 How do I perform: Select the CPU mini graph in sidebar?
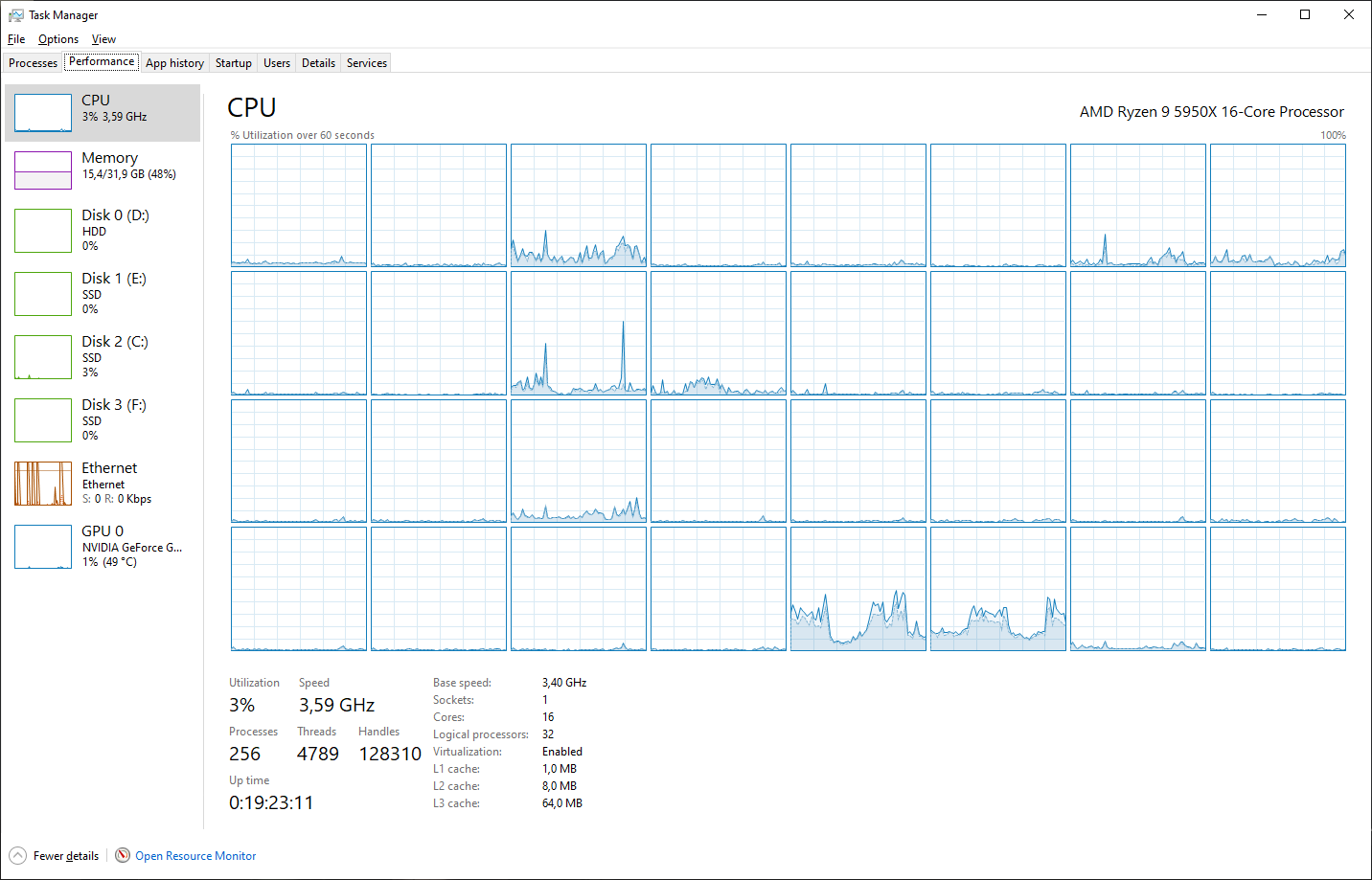(43, 113)
